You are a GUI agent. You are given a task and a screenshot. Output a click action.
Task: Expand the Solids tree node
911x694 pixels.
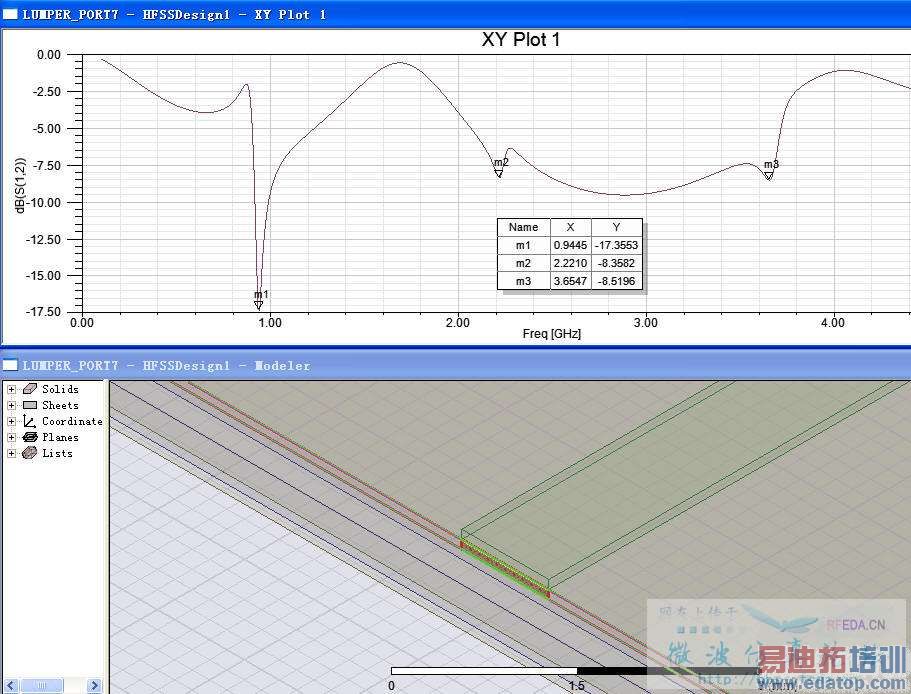point(11,389)
